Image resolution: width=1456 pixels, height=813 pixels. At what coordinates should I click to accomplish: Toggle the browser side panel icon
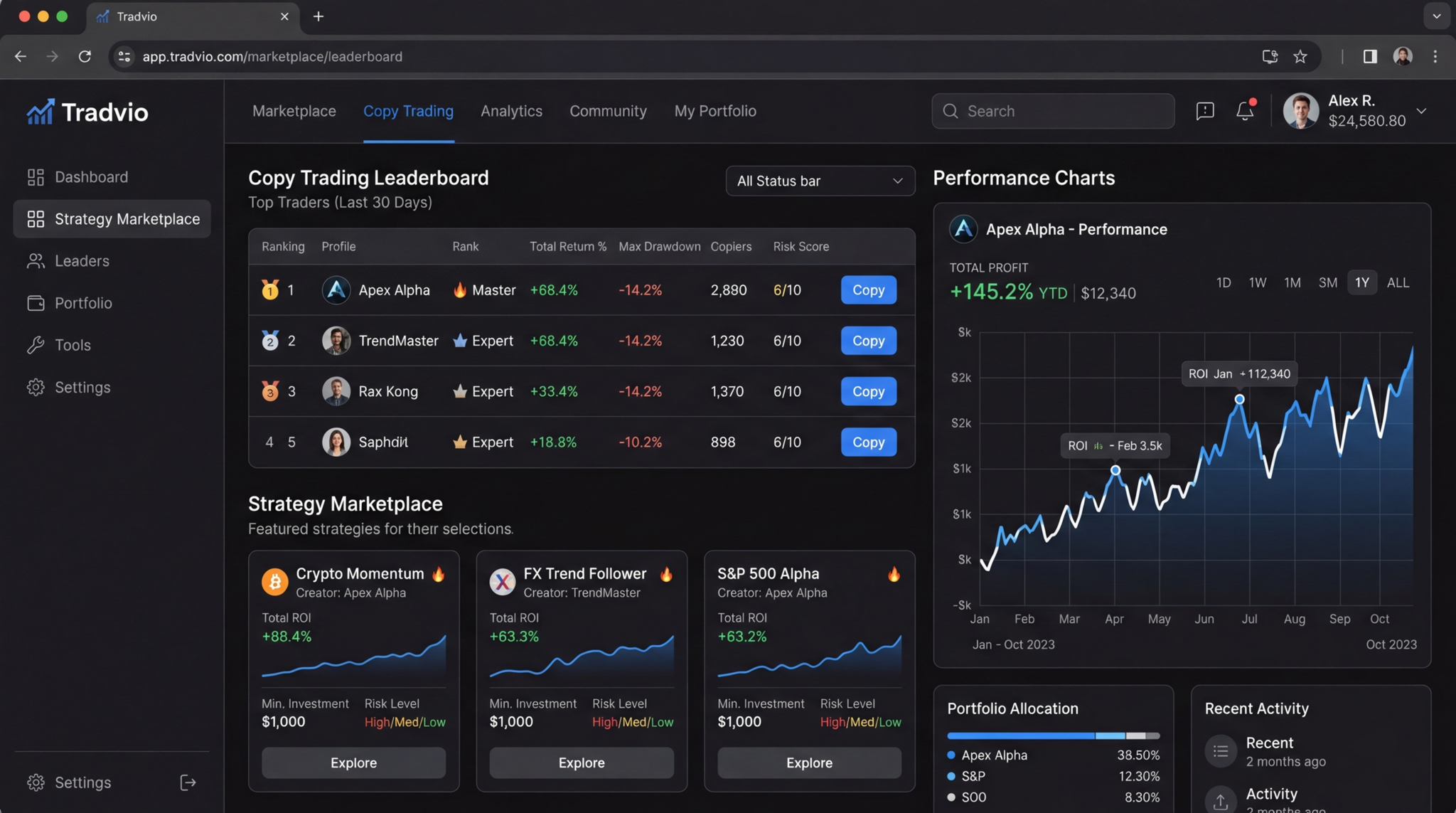point(1369,56)
